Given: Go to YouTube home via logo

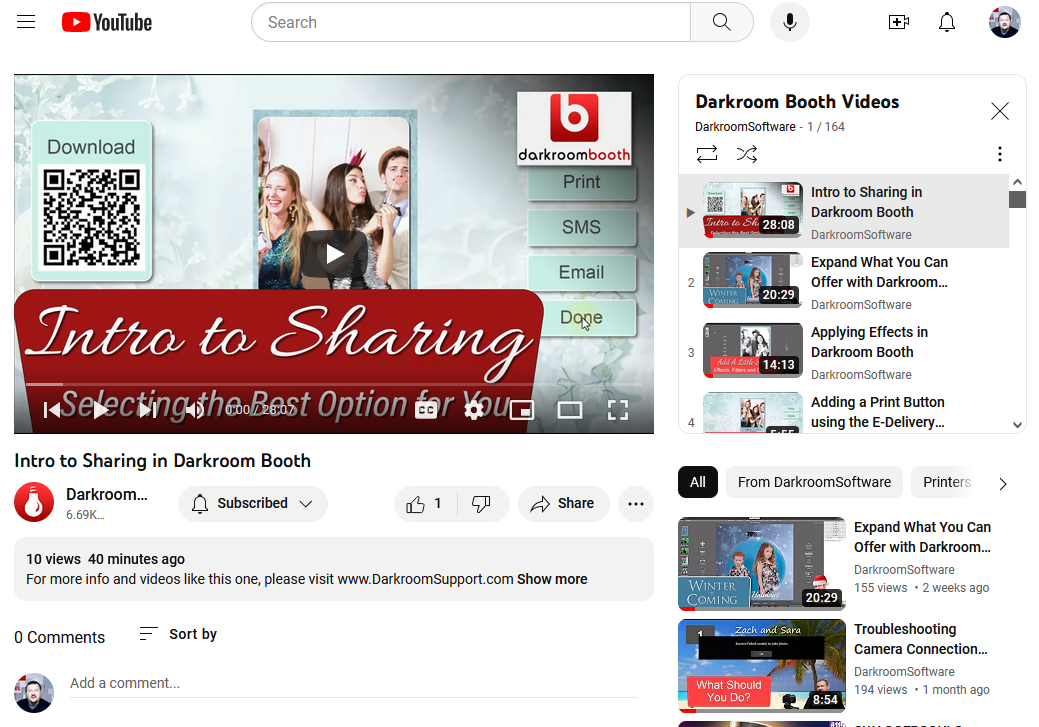Looking at the screenshot, I should (x=107, y=23).
